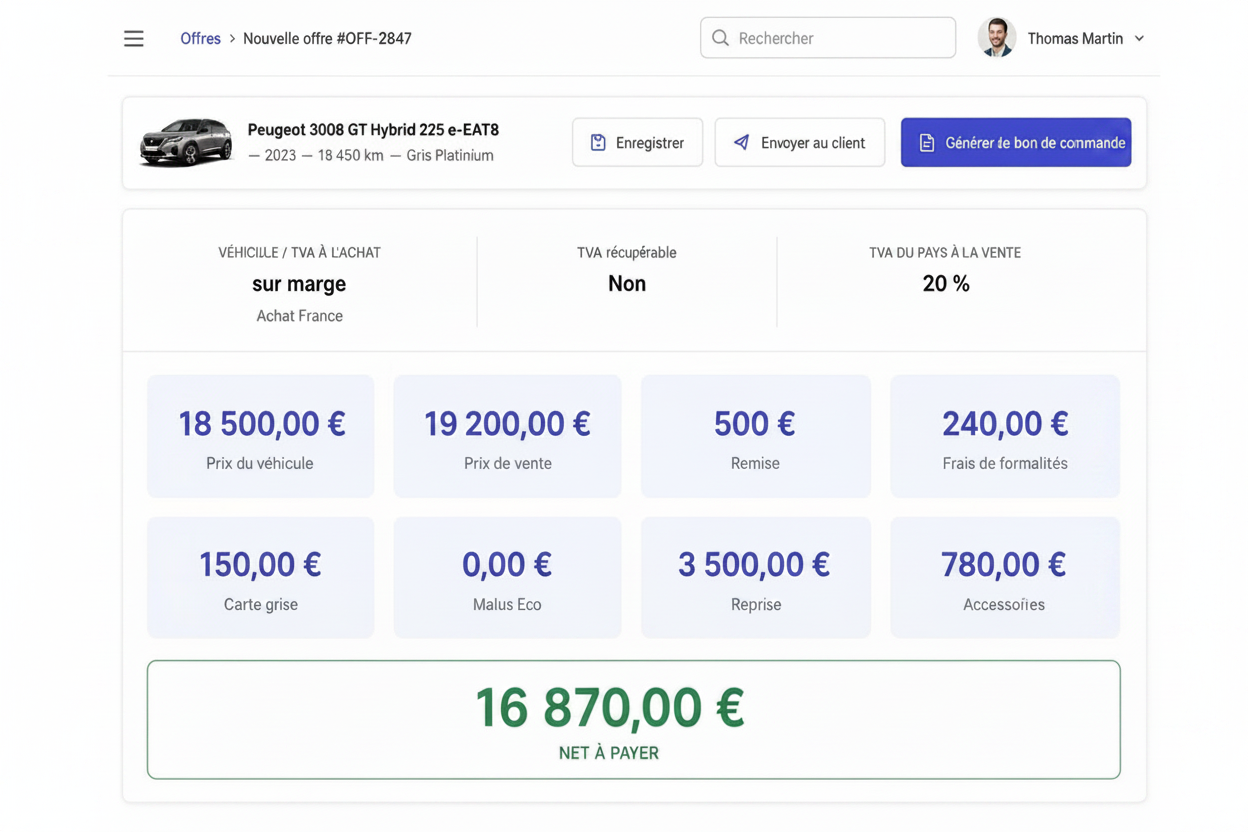This screenshot has height=832, width=1248.
Task: Open the Remise 500 € card
Action: coord(755,436)
